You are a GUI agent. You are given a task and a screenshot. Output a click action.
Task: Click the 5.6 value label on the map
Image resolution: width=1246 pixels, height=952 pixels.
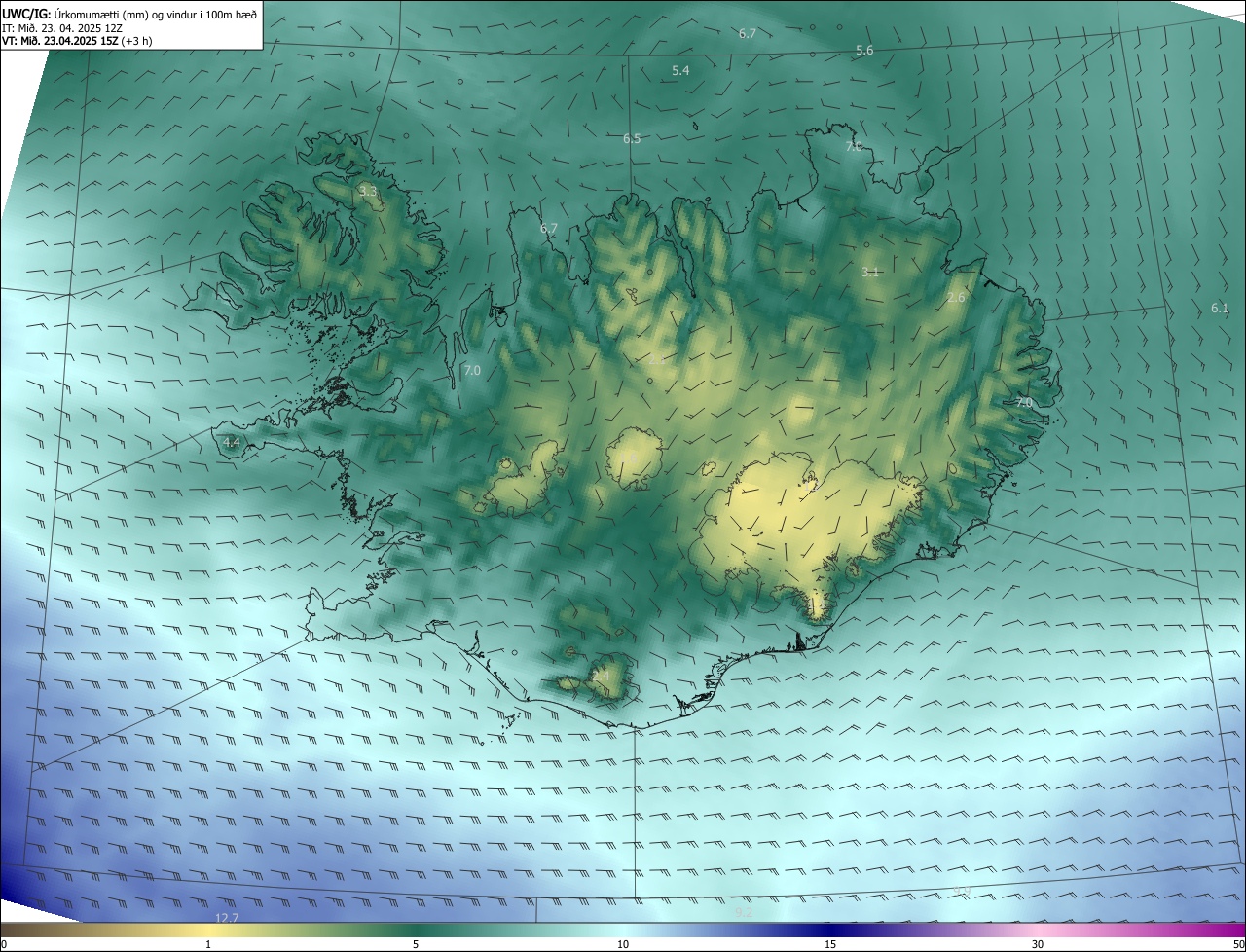point(864,51)
